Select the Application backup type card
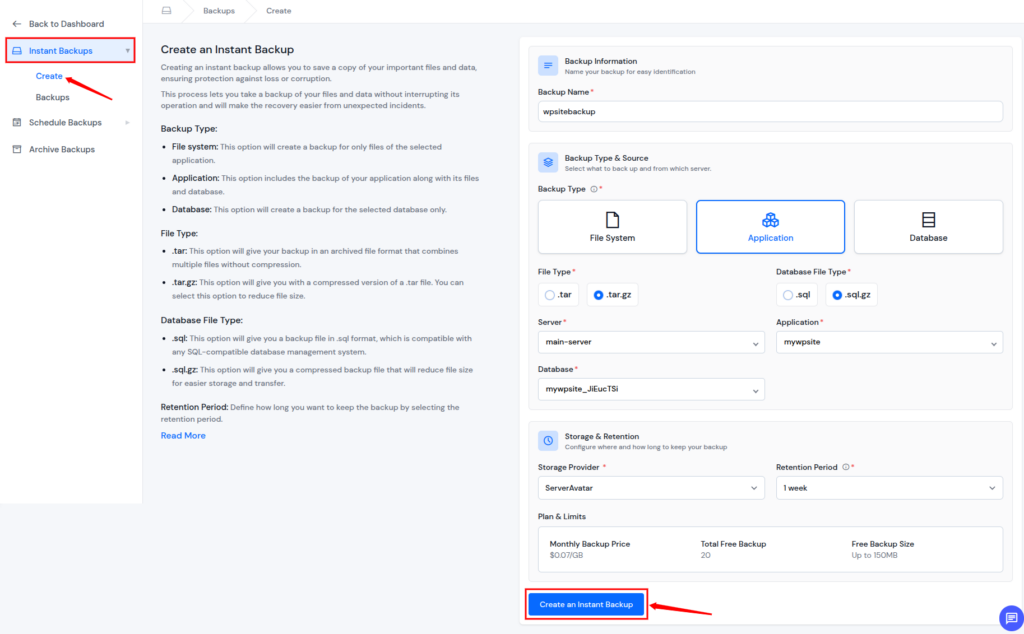Viewport: 1024px width, 634px height. [x=770, y=226]
